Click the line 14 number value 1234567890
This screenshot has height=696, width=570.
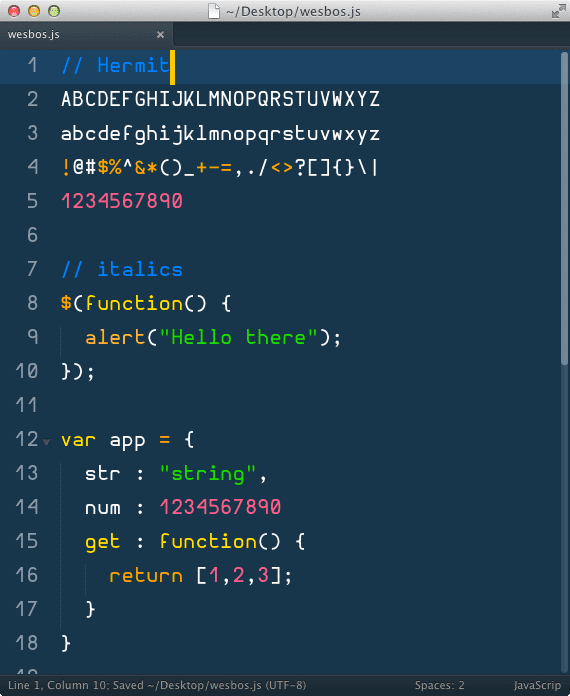point(220,507)
